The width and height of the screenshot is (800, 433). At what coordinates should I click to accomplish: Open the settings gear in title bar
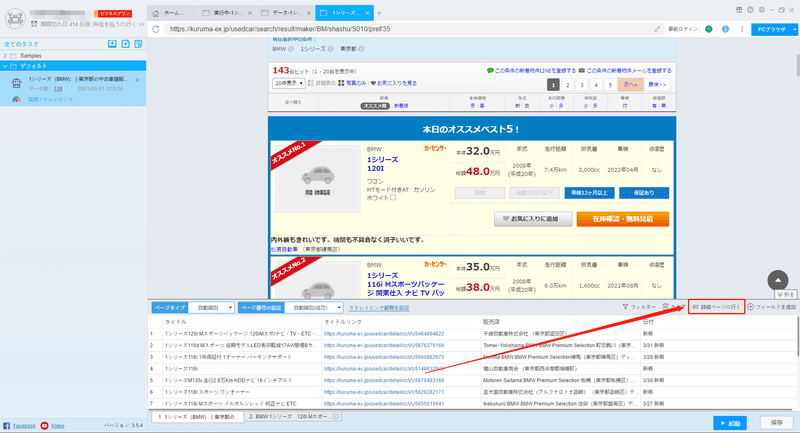762,10
